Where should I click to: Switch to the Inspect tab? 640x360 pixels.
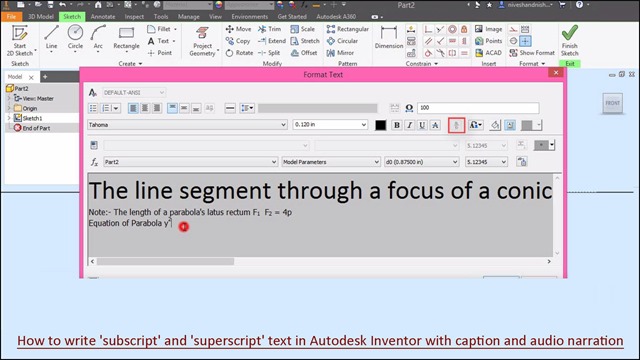[x=134, y=17]
